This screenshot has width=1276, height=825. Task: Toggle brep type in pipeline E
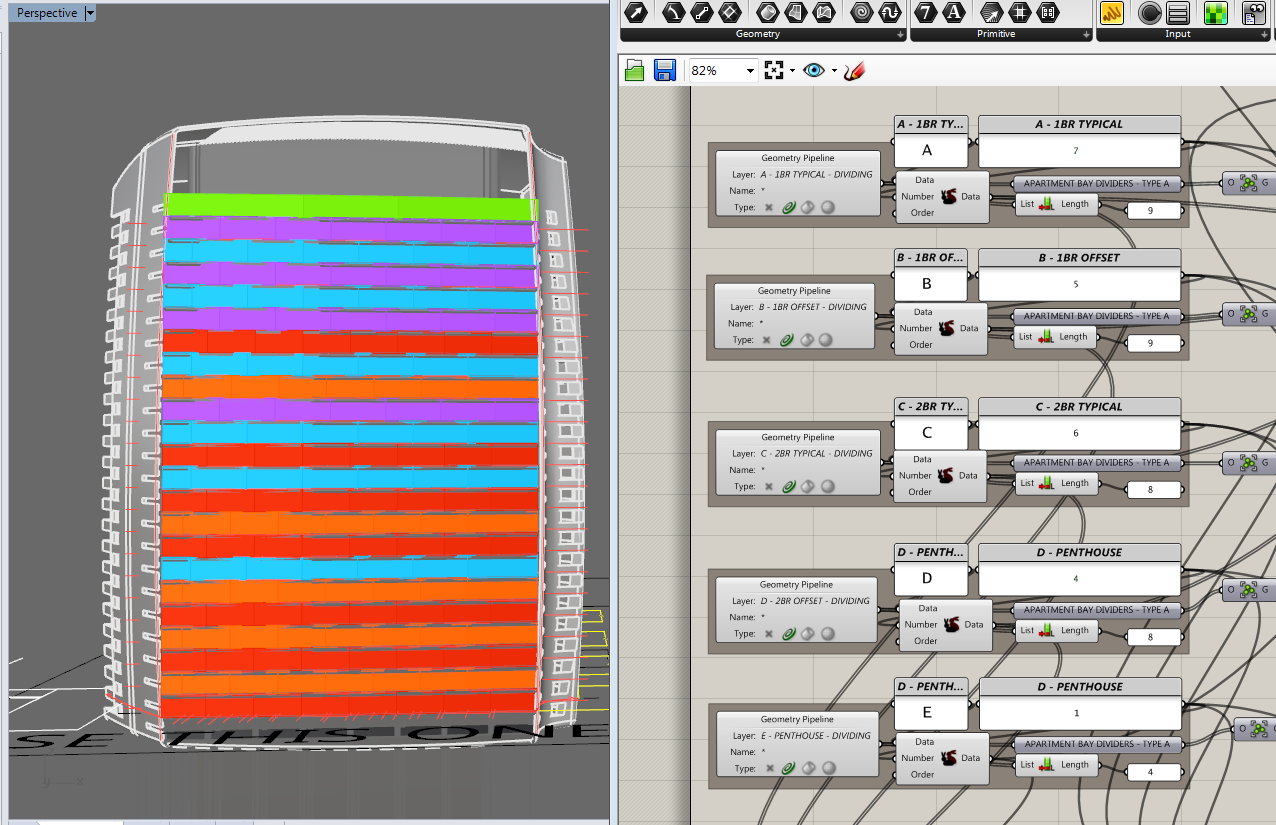click(x=808, y=768)
